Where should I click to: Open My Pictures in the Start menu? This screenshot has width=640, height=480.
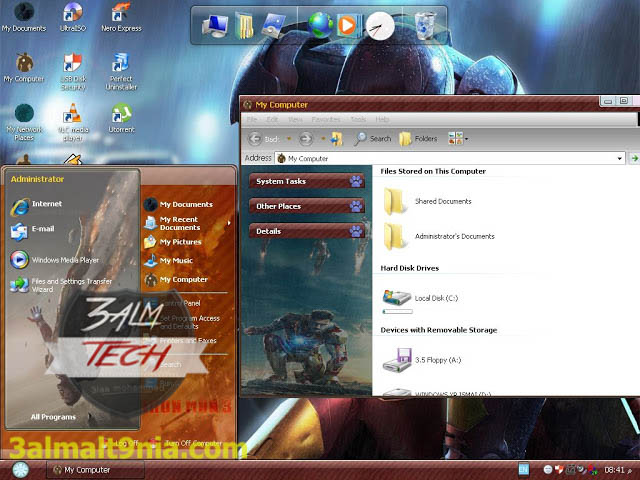173,242
